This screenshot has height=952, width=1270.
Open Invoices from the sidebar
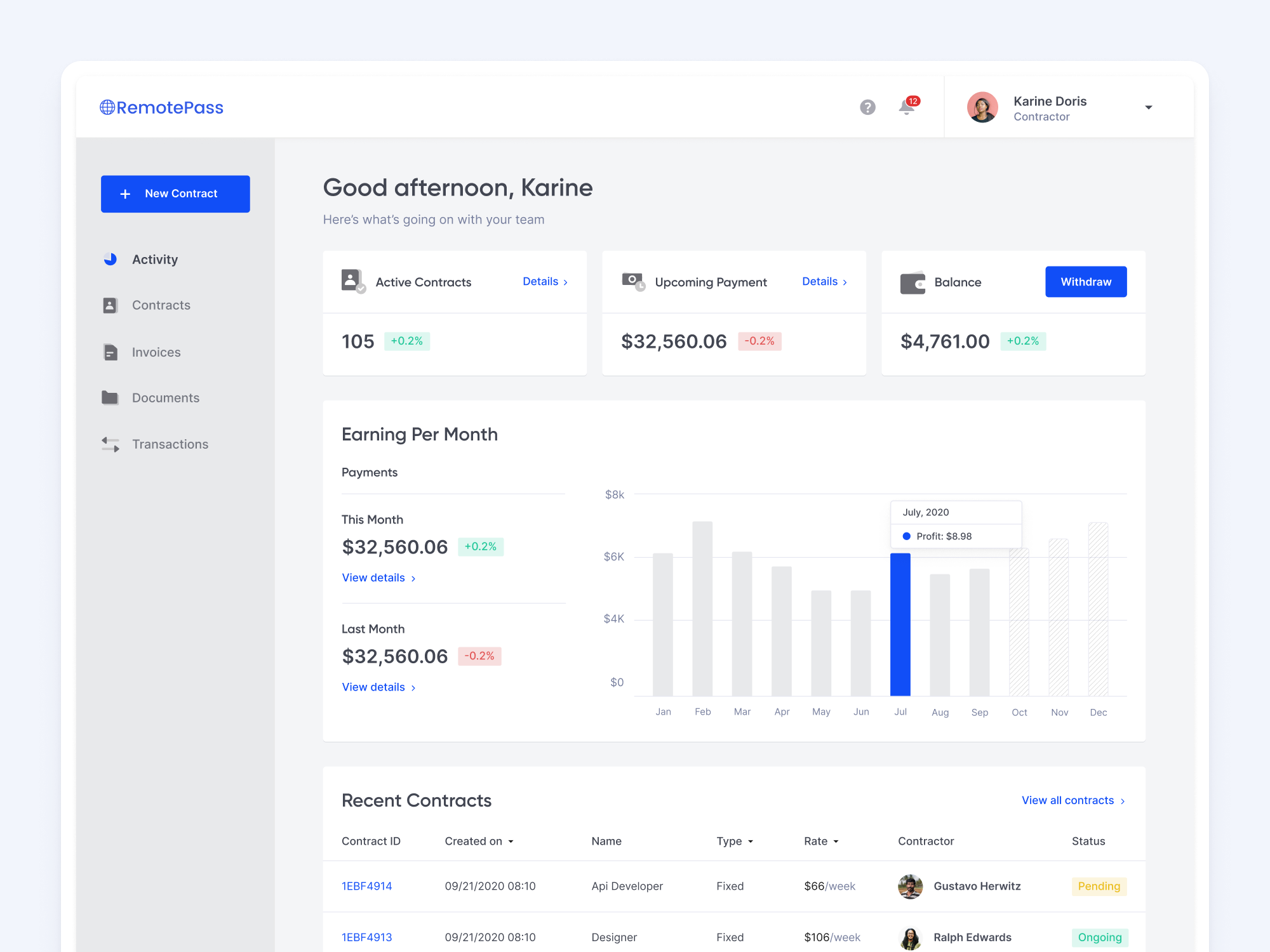(156, 352)
